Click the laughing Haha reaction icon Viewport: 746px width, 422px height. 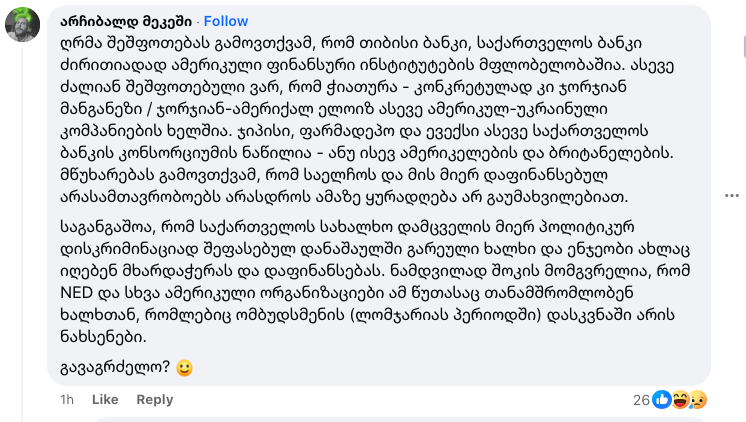[680, 399]
